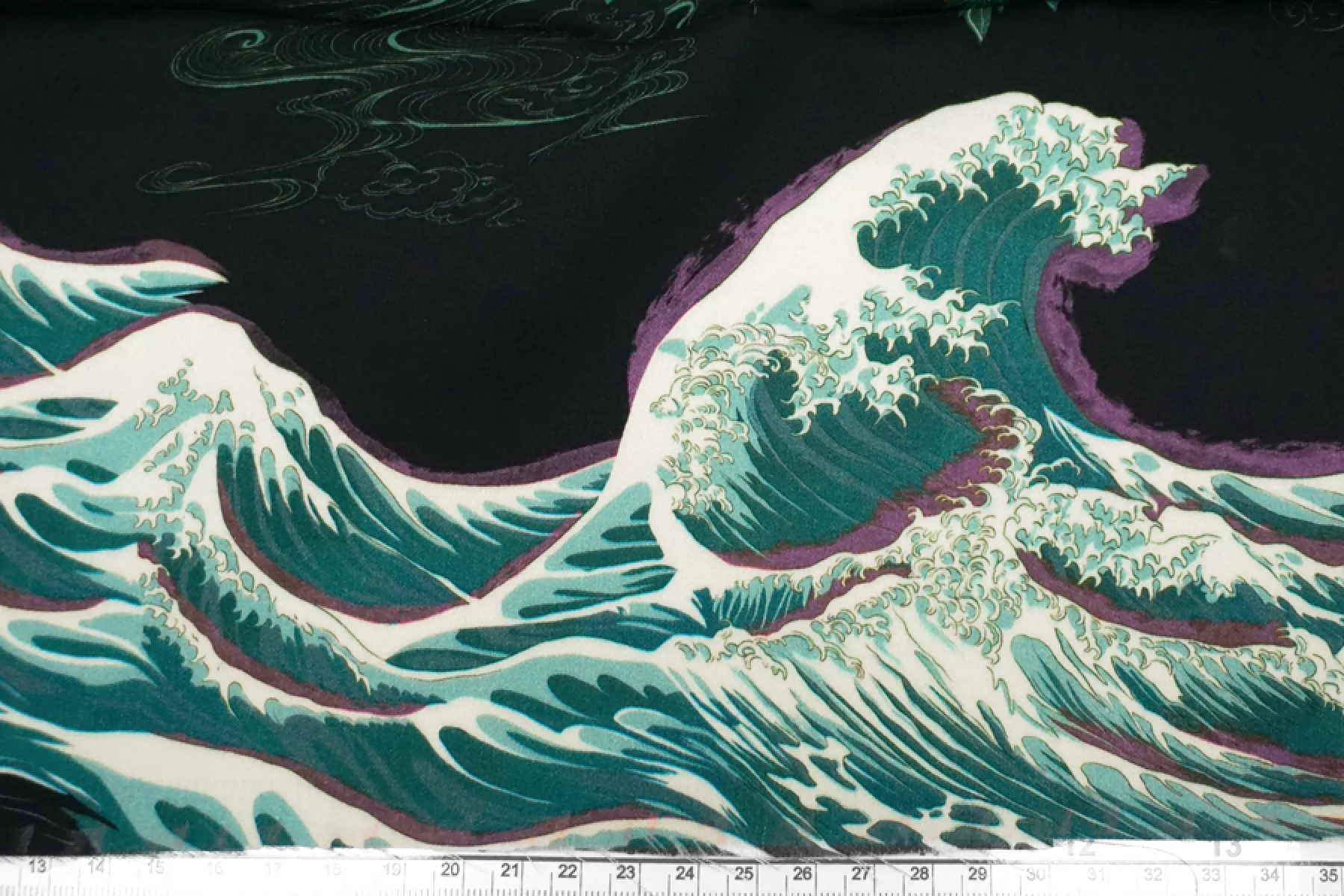
Task: Click the large faded 13 on the transparent ruler
Action: click(1228, 845)
